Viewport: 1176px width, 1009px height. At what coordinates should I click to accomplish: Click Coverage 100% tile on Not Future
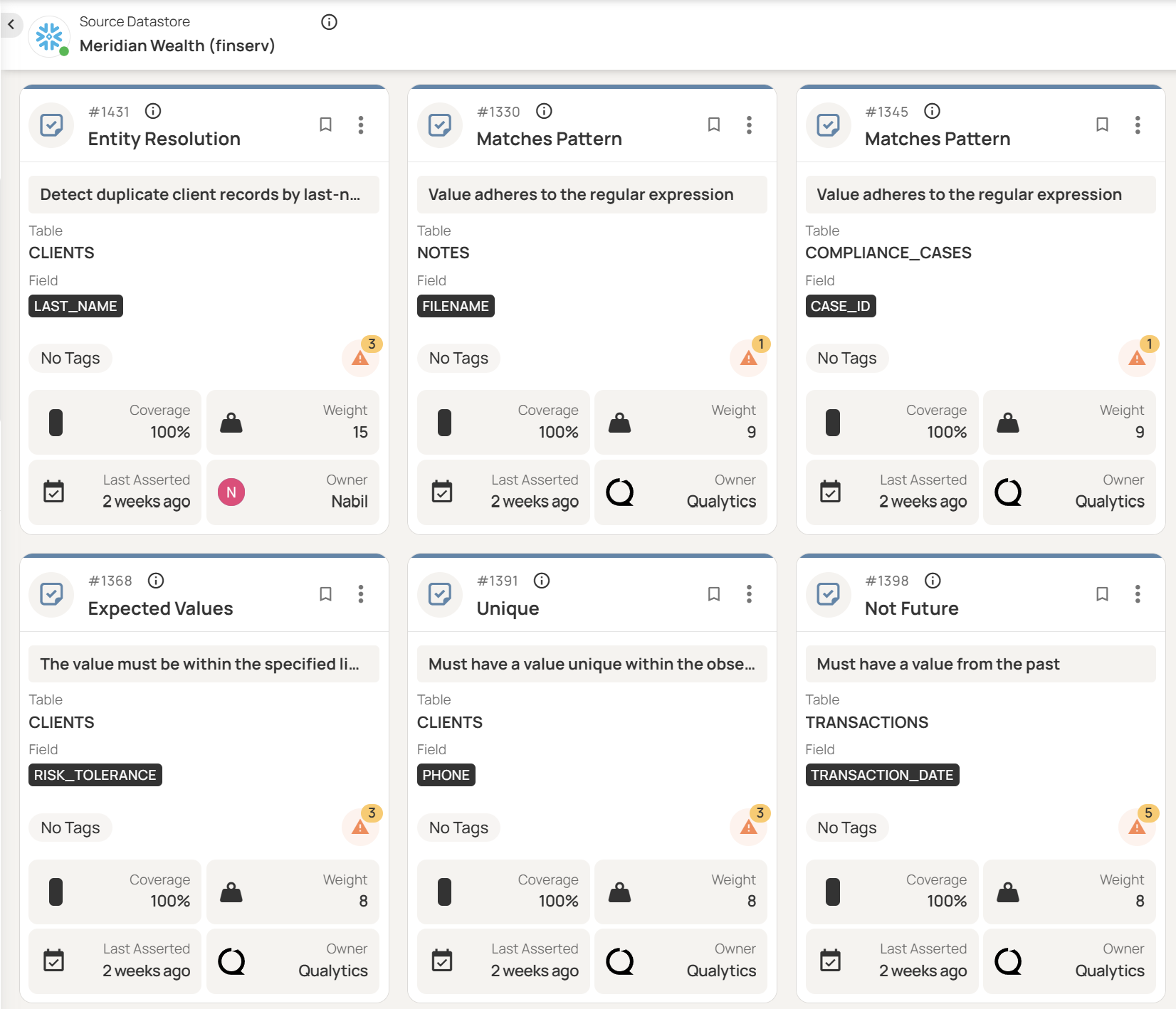pos(892,892)
